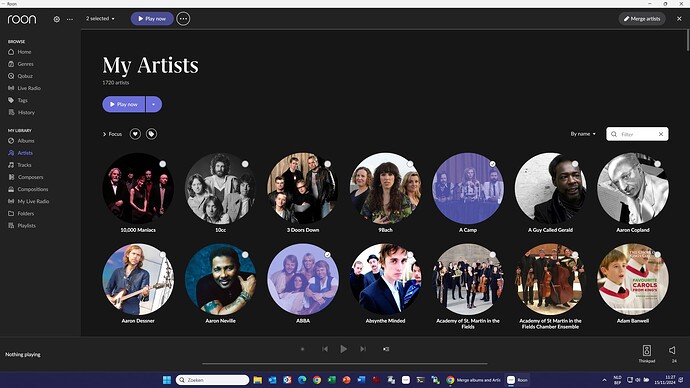Viewport: 690px width, 388px height.
Task: Click the Filter input field
Action: [637, 134]
